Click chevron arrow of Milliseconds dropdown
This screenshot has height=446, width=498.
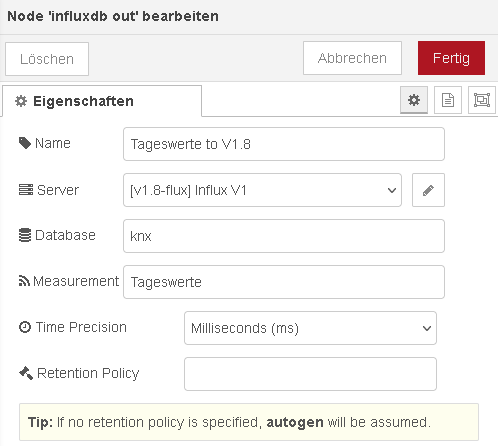point(427,328)
